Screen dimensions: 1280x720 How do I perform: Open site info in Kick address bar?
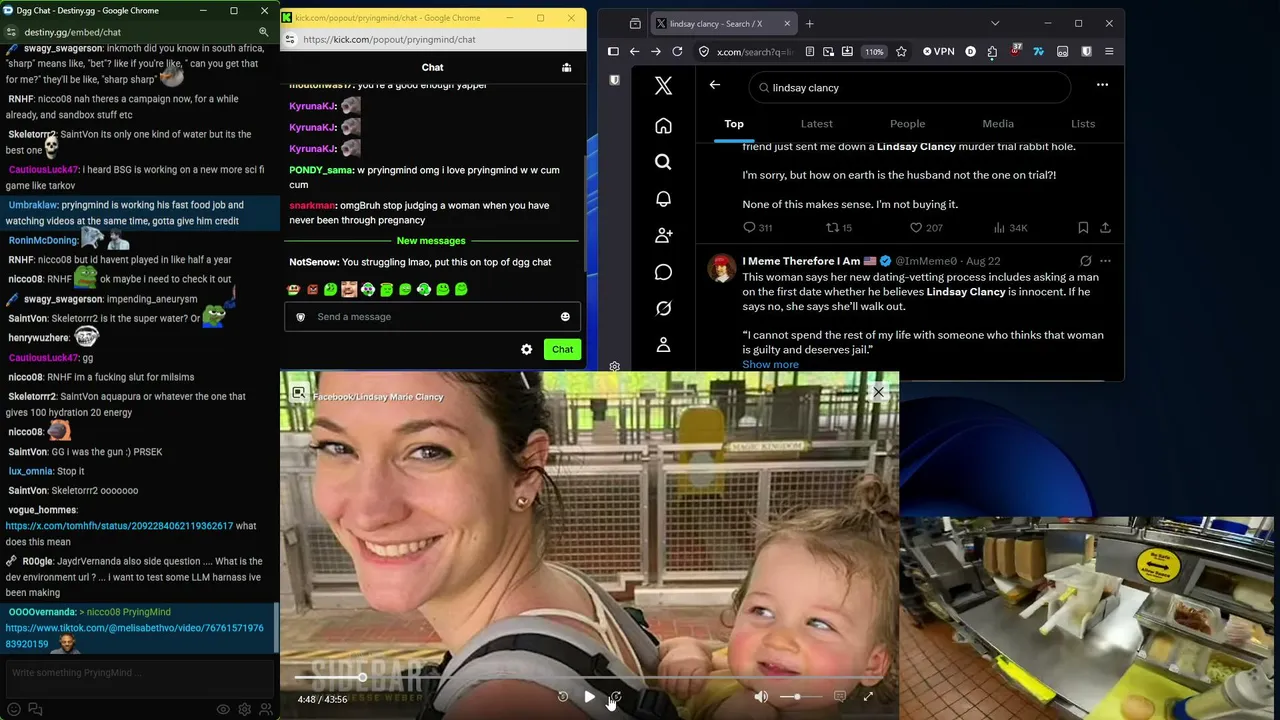pos(290,39)
